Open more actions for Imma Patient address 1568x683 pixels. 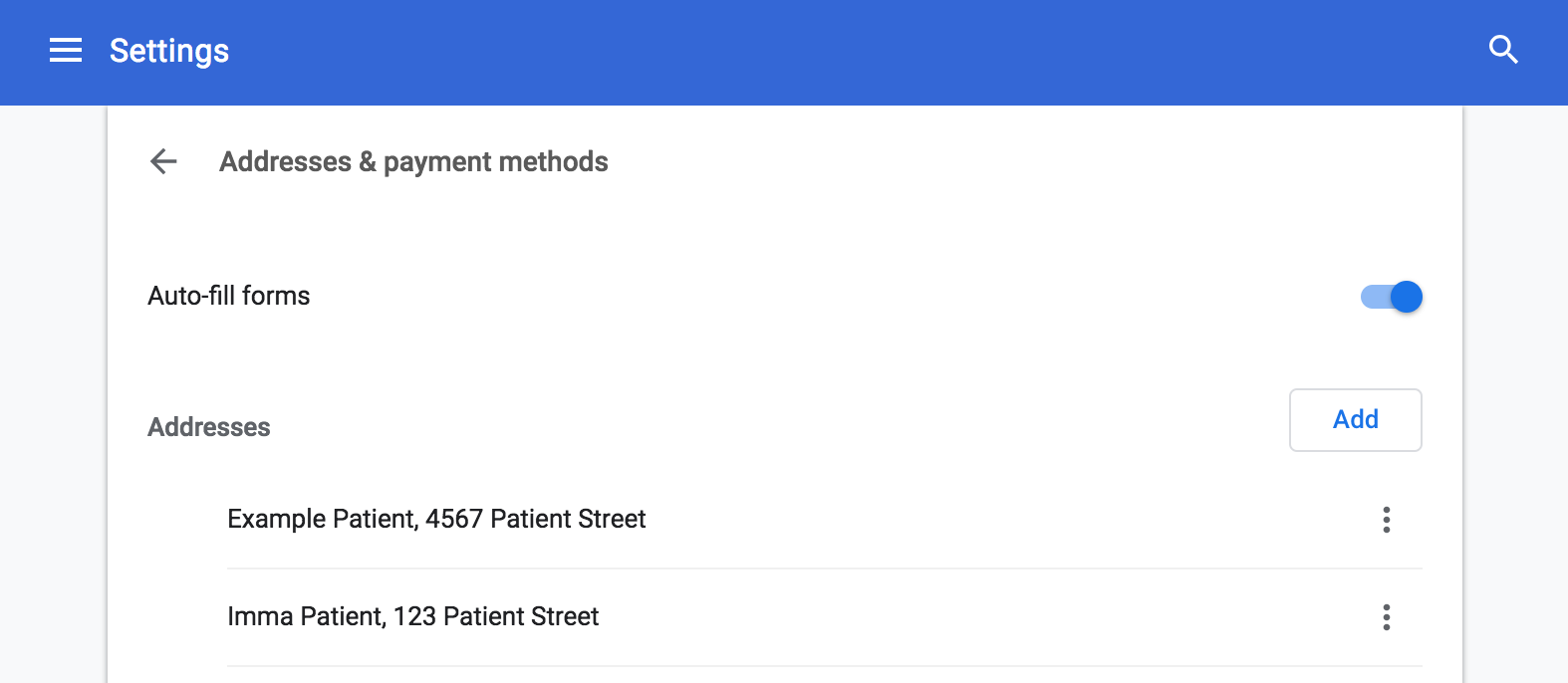pos(1386,617)
